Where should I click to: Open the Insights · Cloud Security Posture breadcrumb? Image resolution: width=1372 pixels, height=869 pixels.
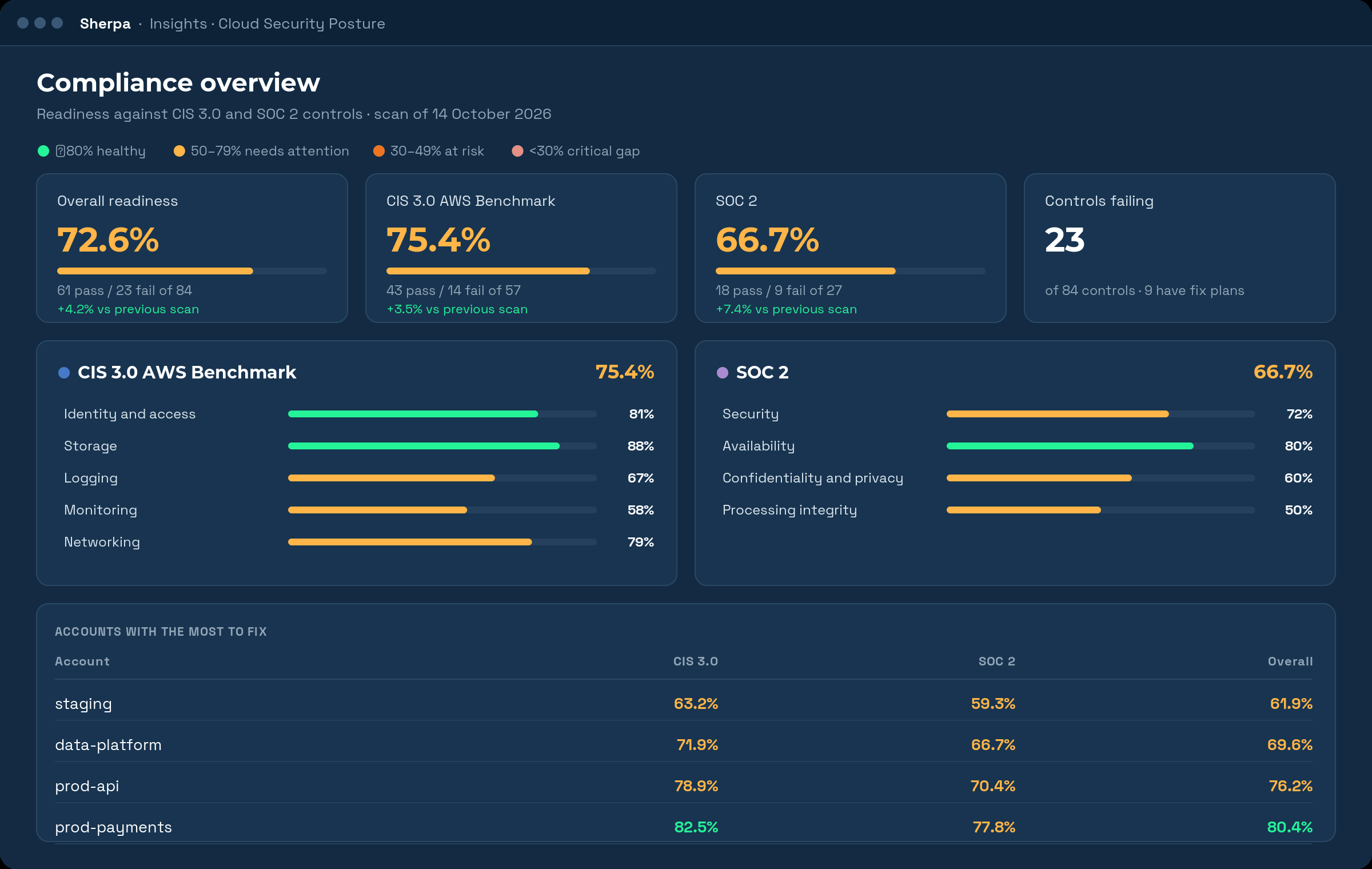(x=267, y=23)
